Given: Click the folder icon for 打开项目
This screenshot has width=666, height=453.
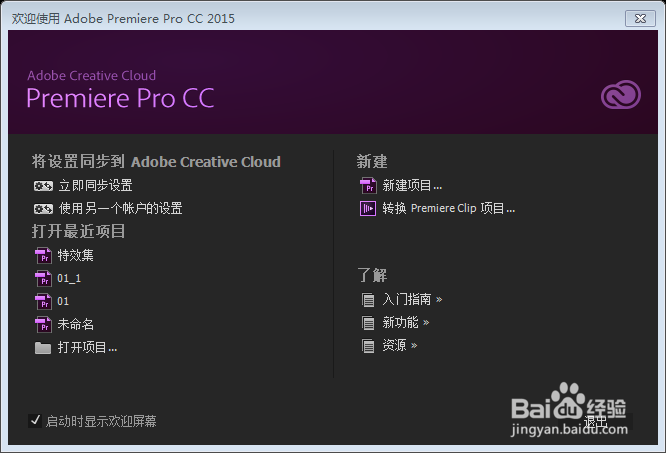Looking at the screenshot, I should pyautogui.click(x=43, y=348).
